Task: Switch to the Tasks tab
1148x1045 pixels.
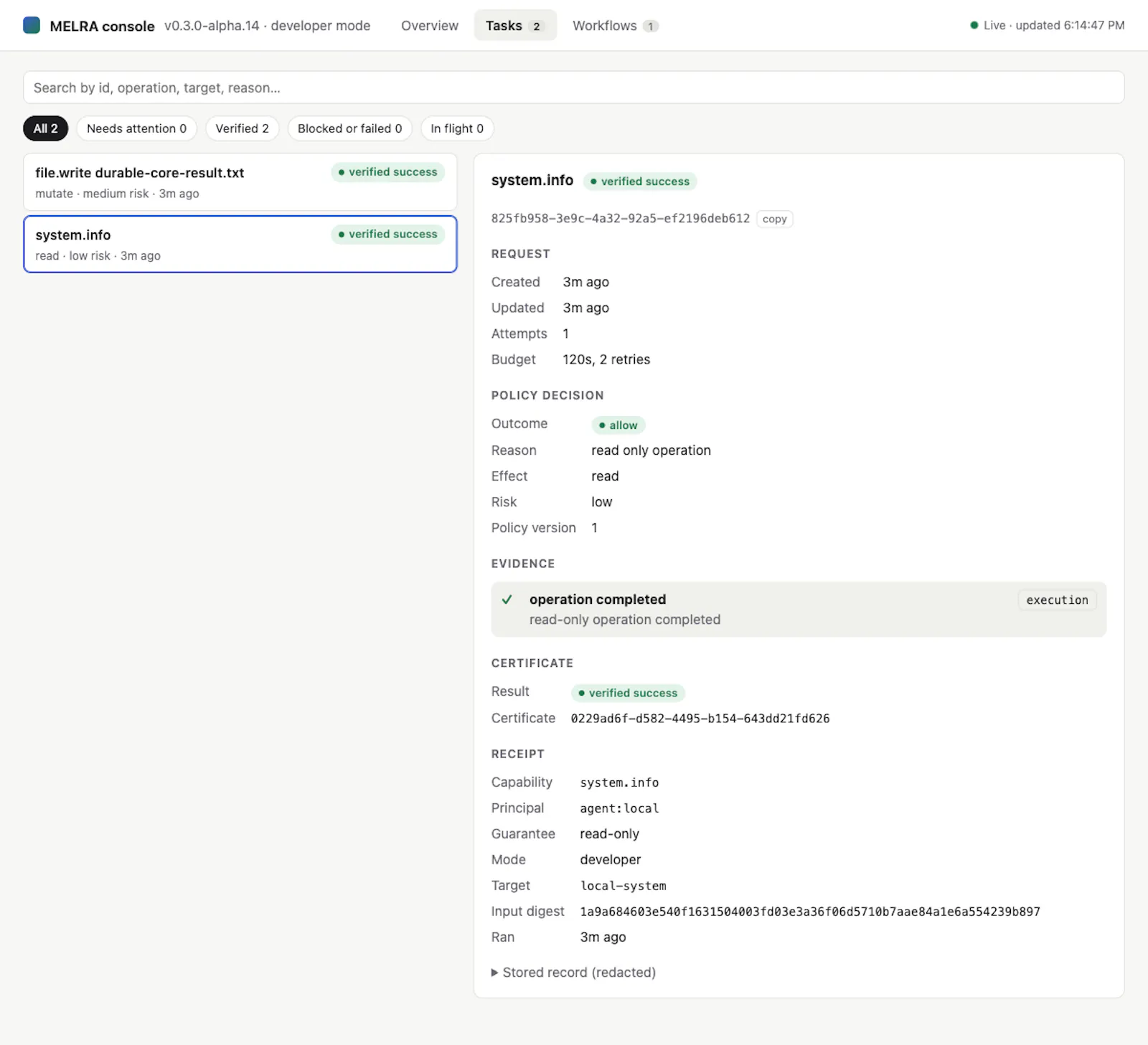Action: click(515, 26)
